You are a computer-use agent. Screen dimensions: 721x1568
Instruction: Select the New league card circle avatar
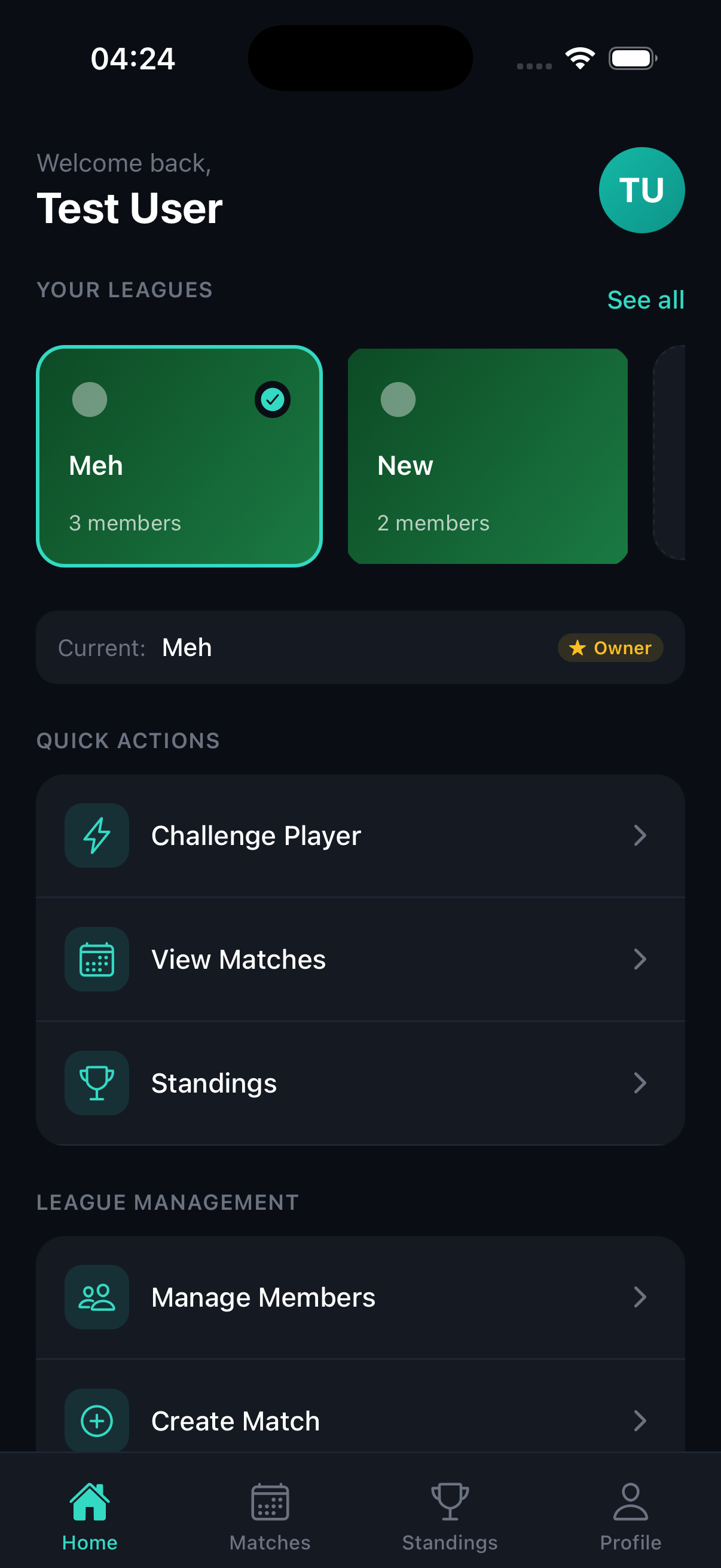pos(398,399)
